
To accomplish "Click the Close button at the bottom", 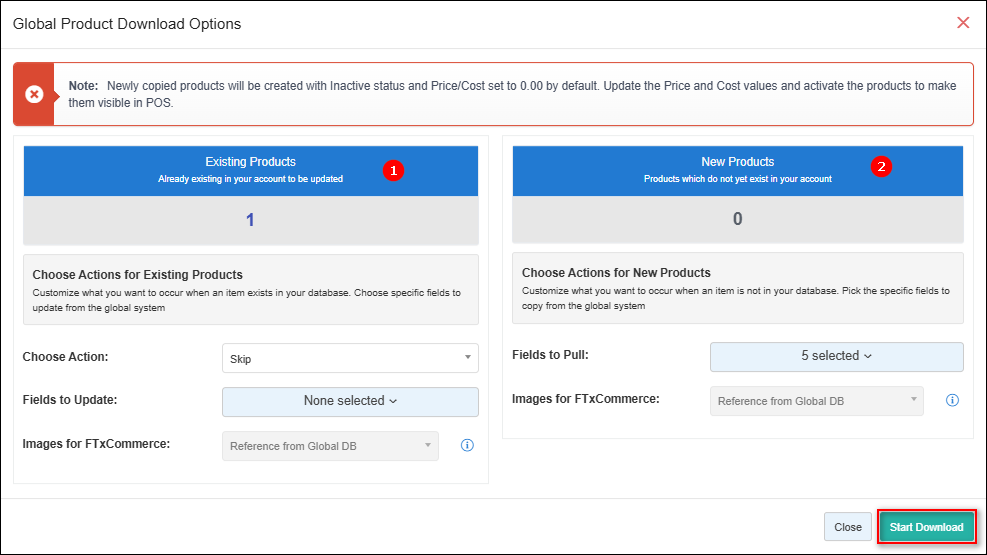I will coord(848,527).
